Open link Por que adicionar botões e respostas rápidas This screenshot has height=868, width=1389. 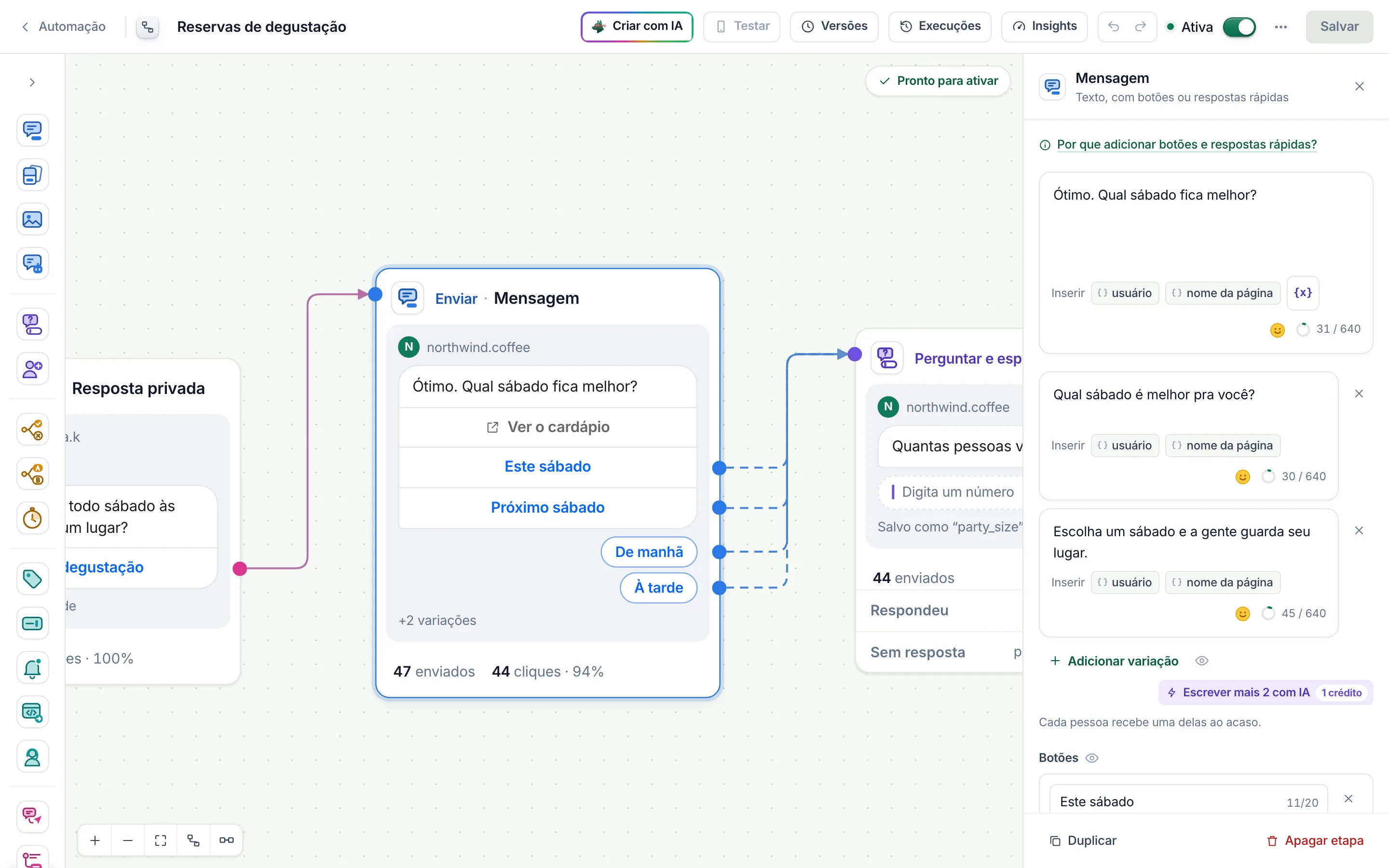(x=1186, y=145)
